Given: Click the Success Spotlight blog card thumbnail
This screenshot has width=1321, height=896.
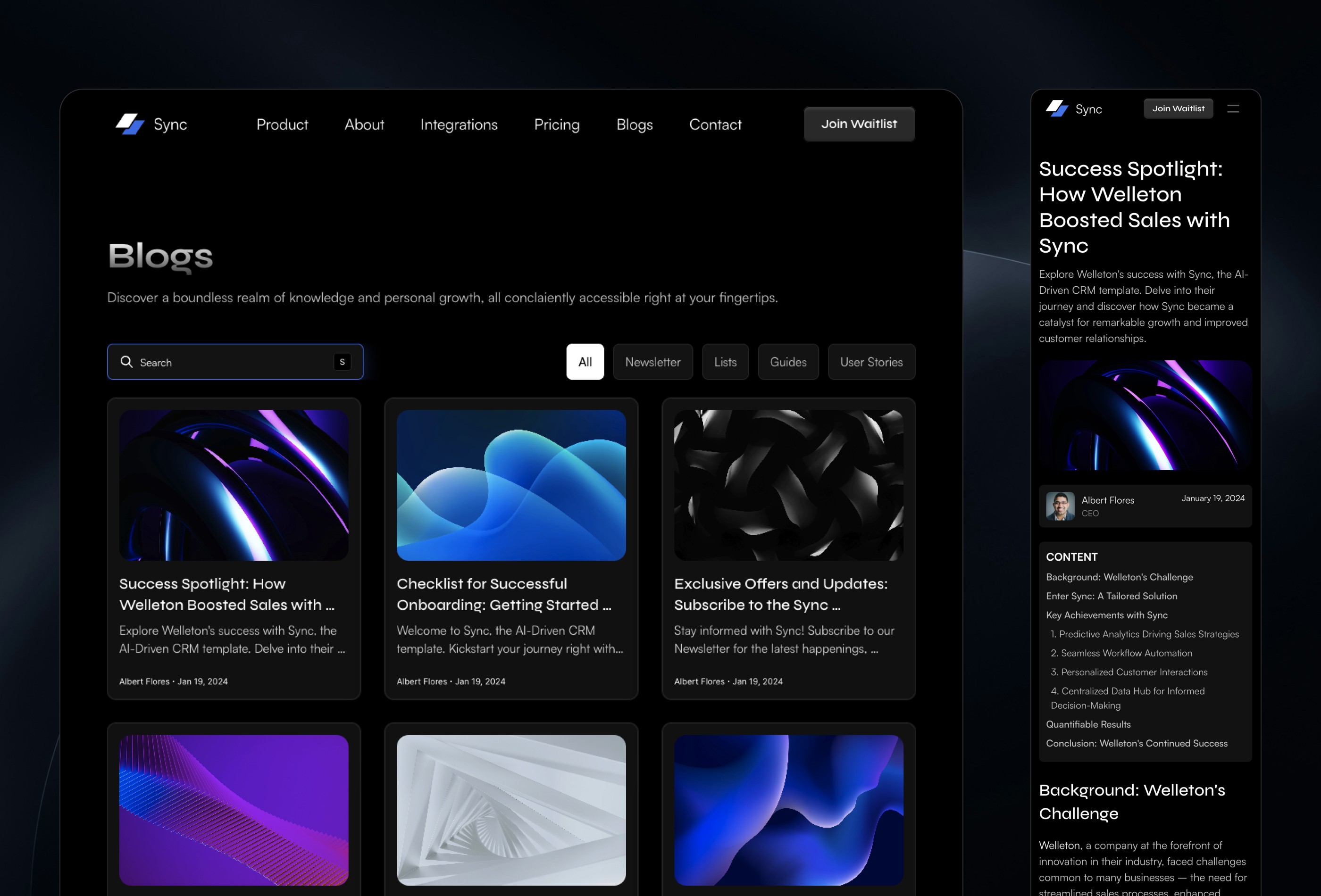Looking at the screenshot, I should [x=234, y=484].
